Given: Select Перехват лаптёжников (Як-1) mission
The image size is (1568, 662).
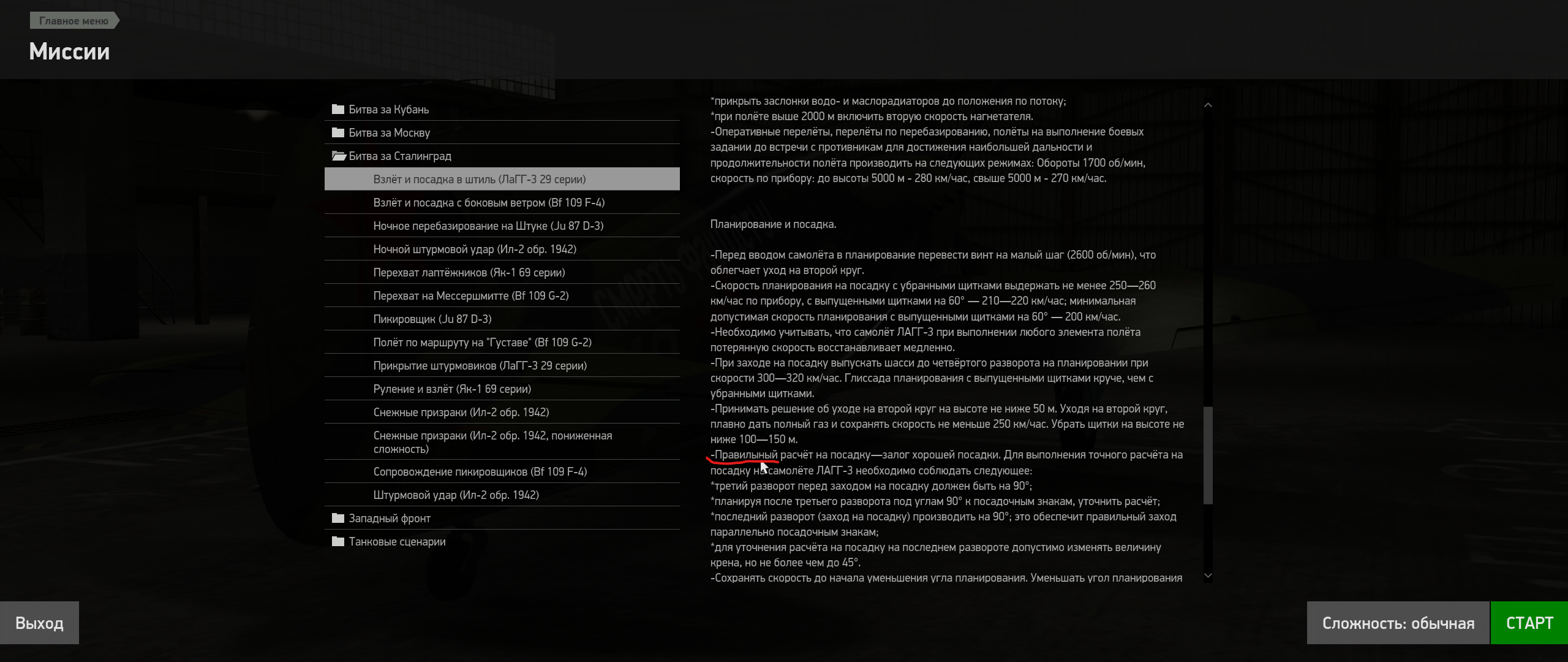Looking at the screenshot, I should [502, 272].
